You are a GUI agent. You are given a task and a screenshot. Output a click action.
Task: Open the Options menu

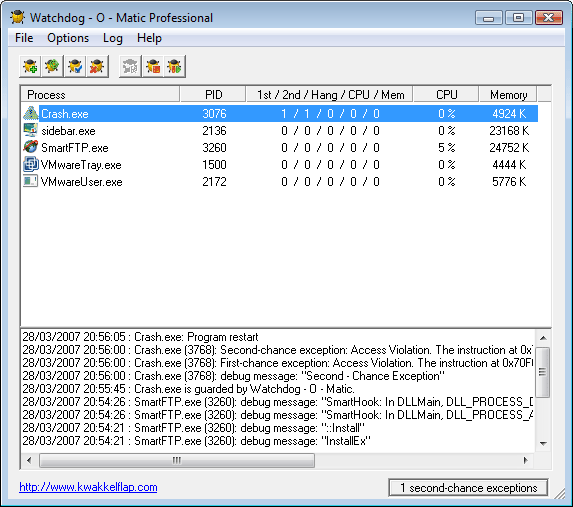click(x=68, y=38)
